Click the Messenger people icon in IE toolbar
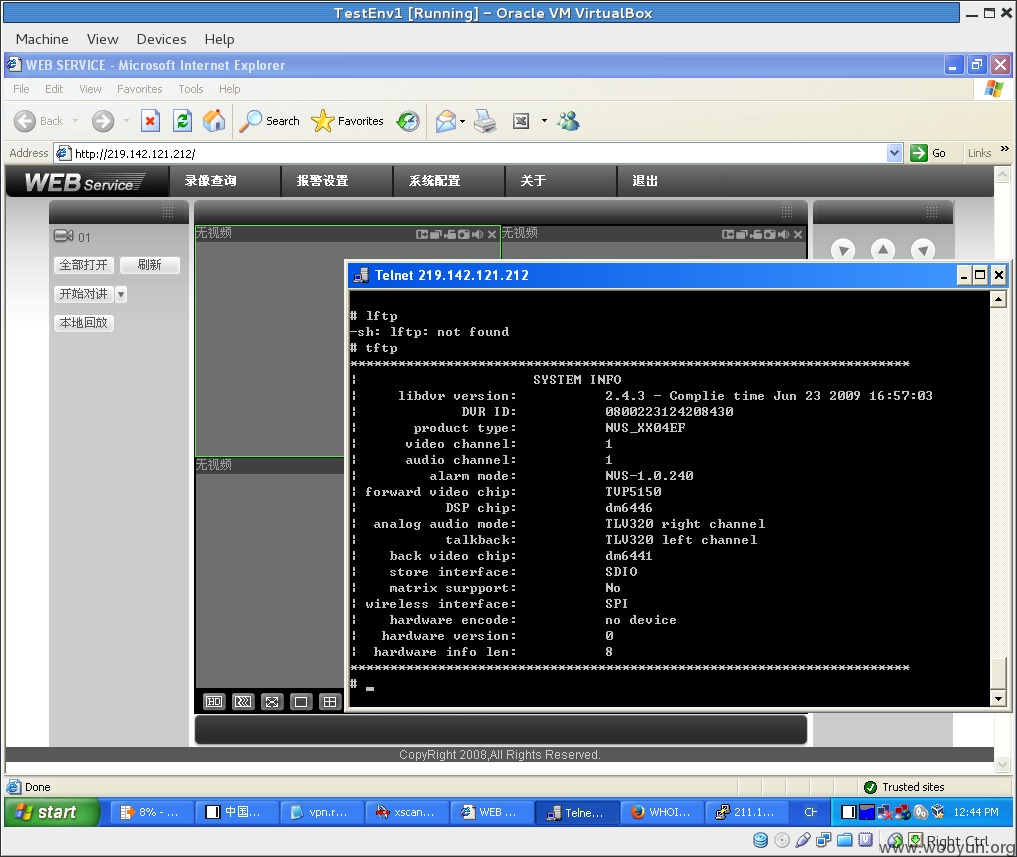1017x857 pixels. pos(568,121)
